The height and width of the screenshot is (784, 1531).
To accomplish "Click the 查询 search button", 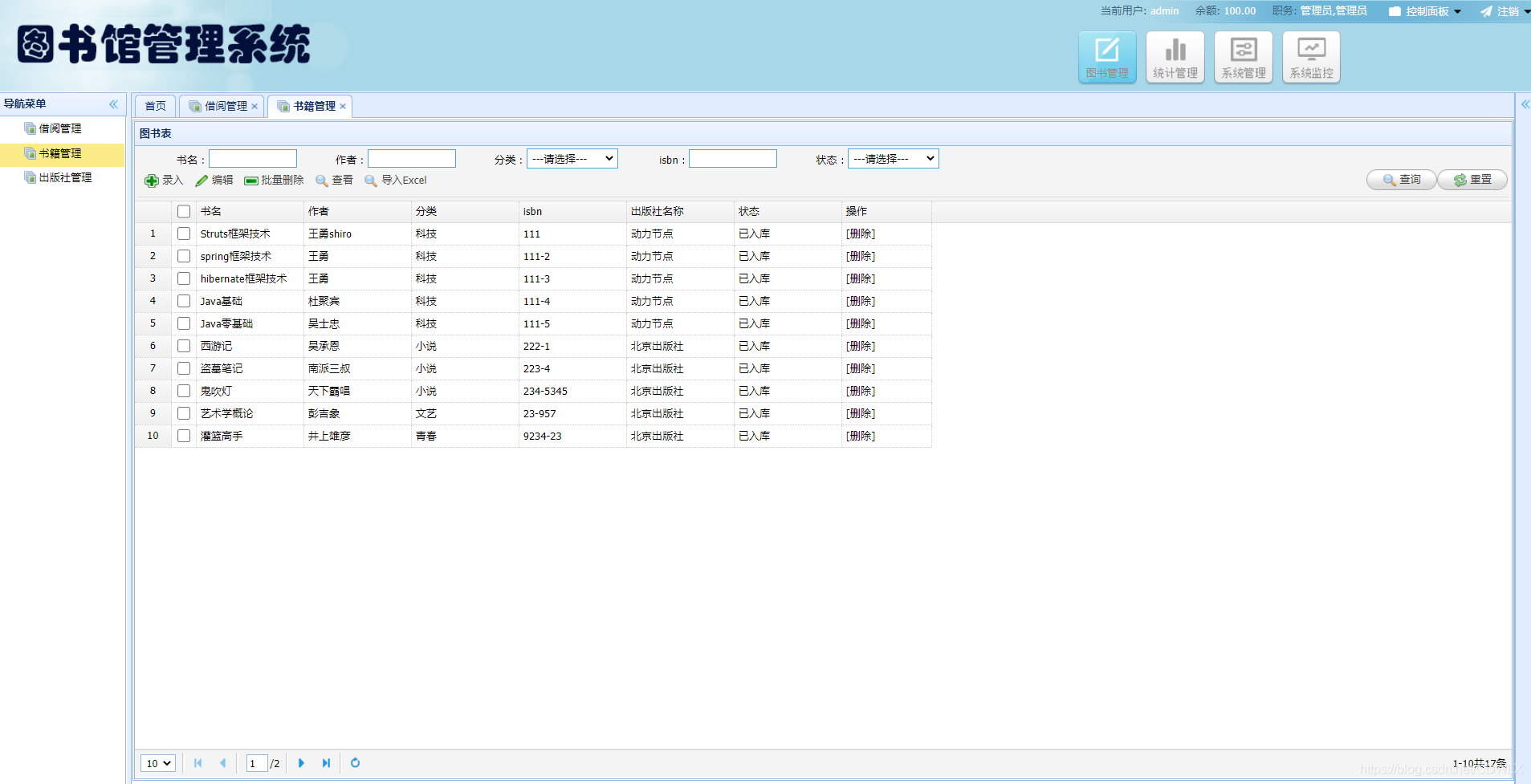I will tap(1401, 180).
